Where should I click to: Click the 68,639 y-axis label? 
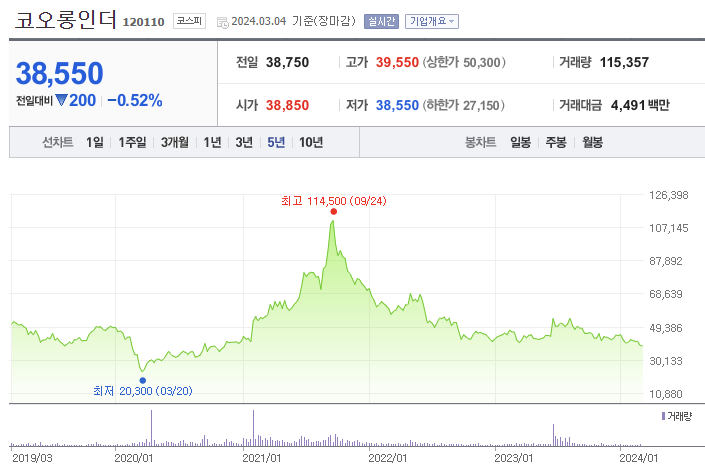(x=666, y=294)
